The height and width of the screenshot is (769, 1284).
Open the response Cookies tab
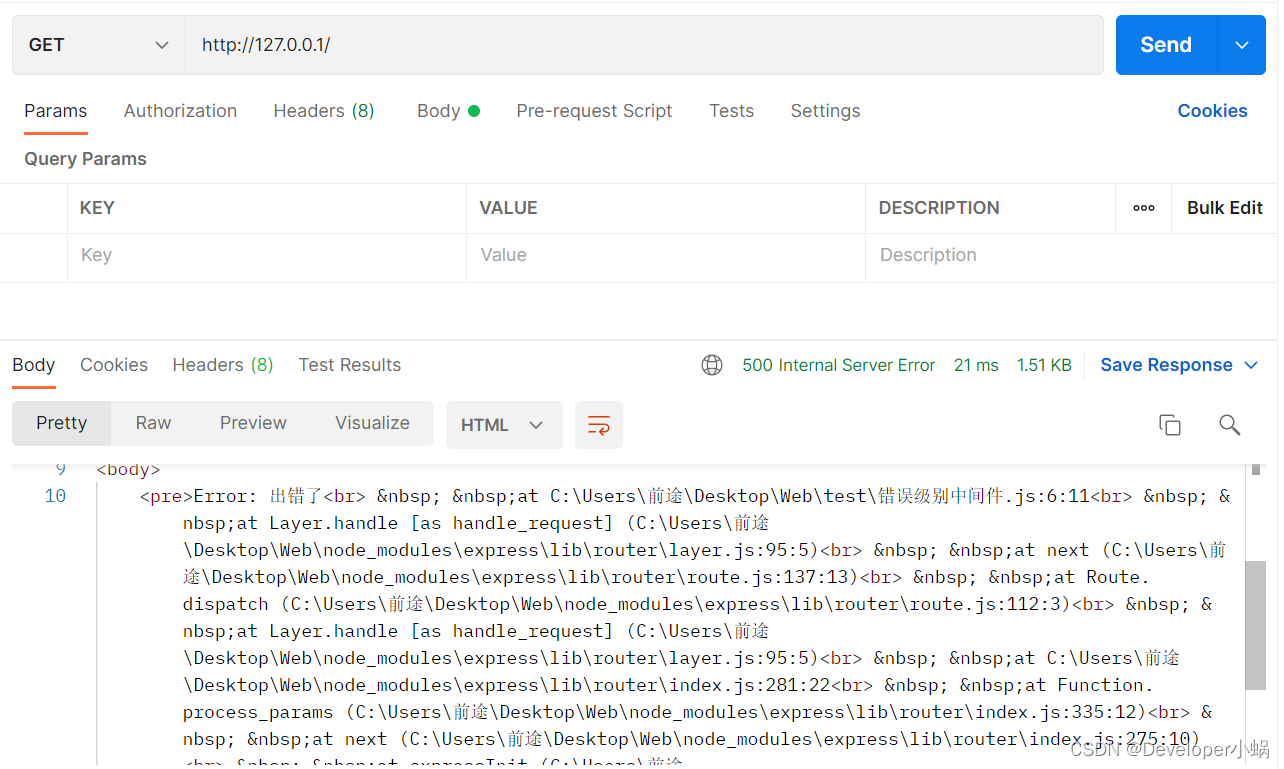pyautogui.click(x=114, y=365)
